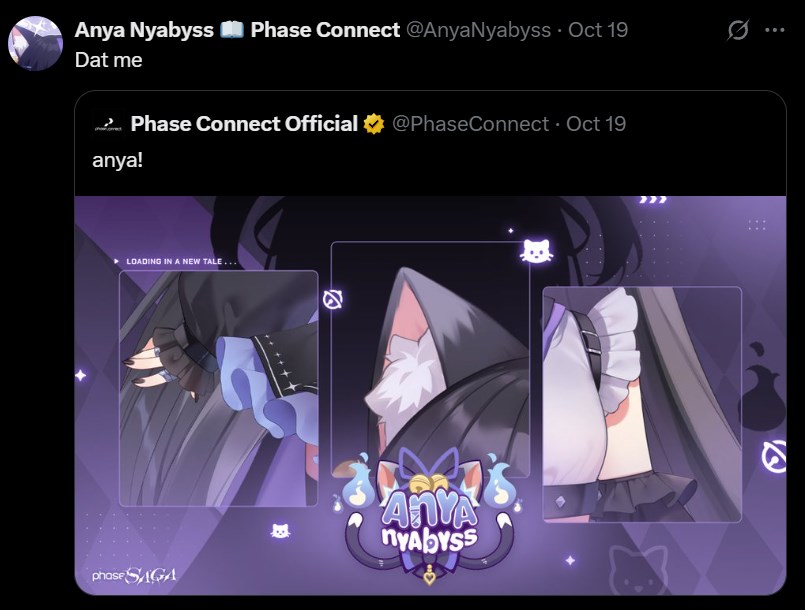Open the tweet's Oct 19 timestamp
This screenshot has width=805, height=610.
click(598, 30)
